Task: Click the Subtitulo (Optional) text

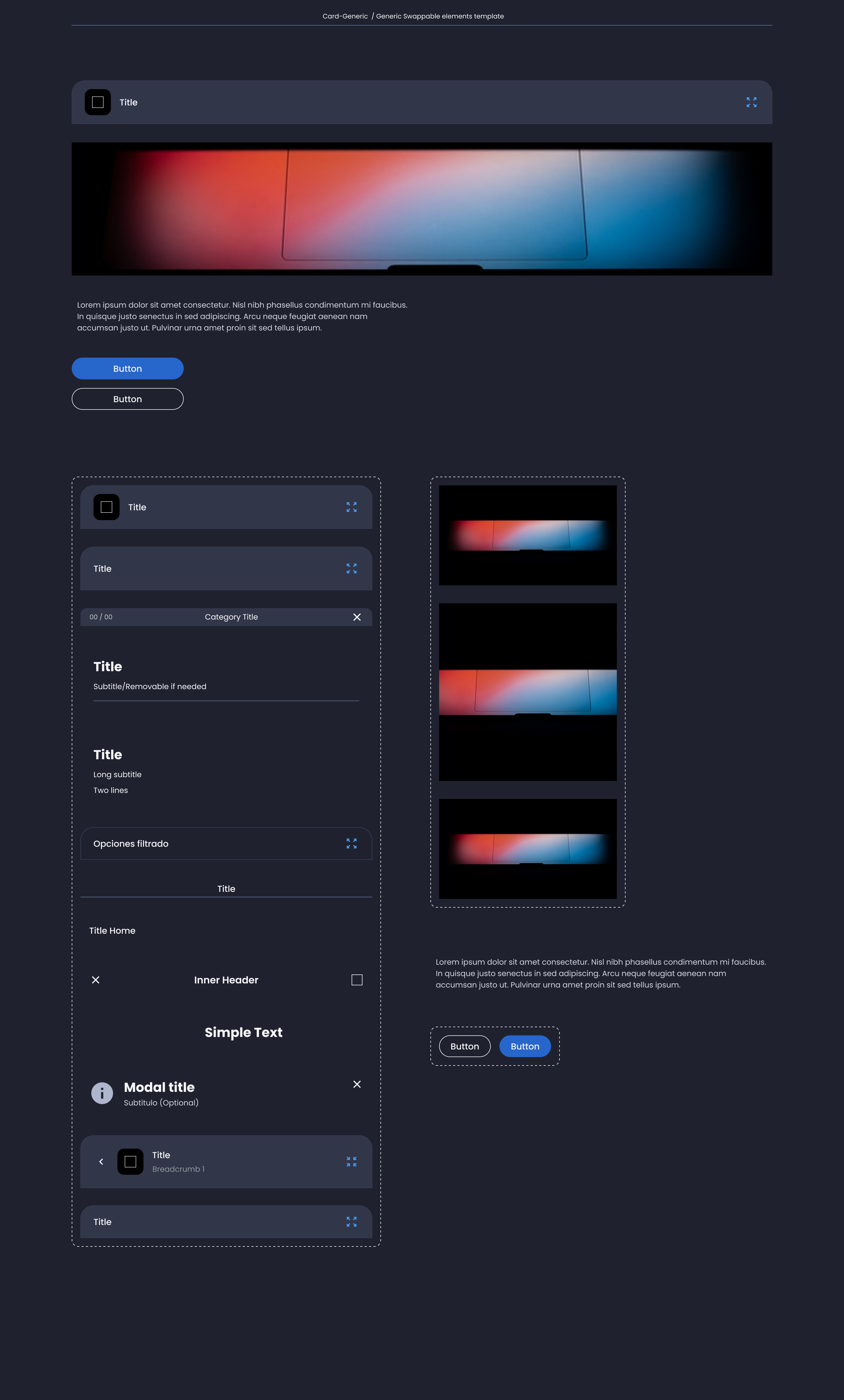Action: pos(161,1103)
